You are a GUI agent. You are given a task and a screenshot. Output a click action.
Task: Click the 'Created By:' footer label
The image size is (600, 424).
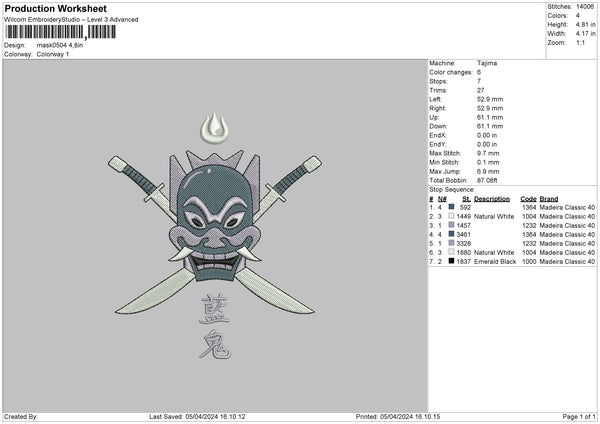pos(21,416)
